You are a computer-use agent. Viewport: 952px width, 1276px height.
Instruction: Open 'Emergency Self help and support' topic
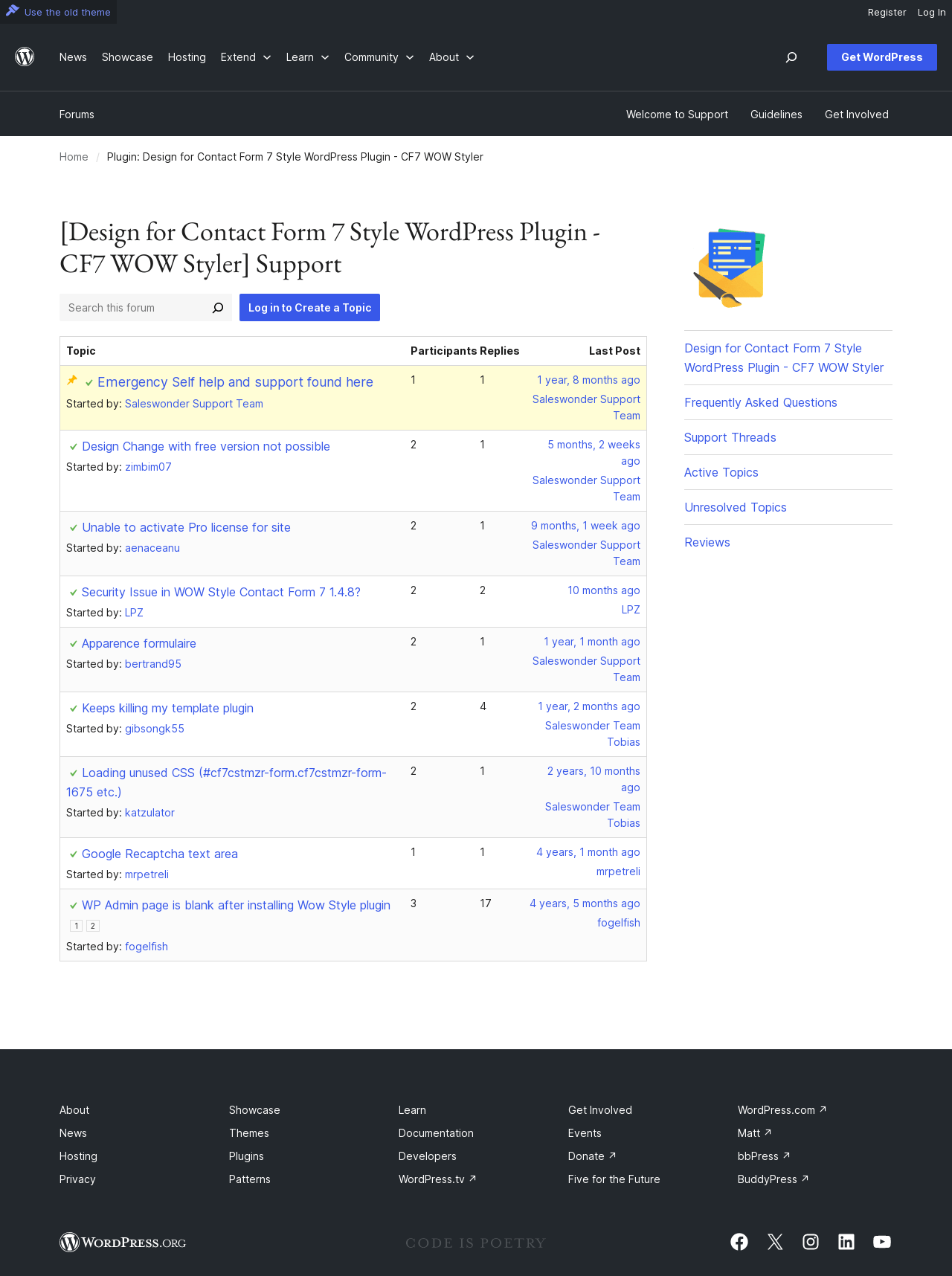235,382
